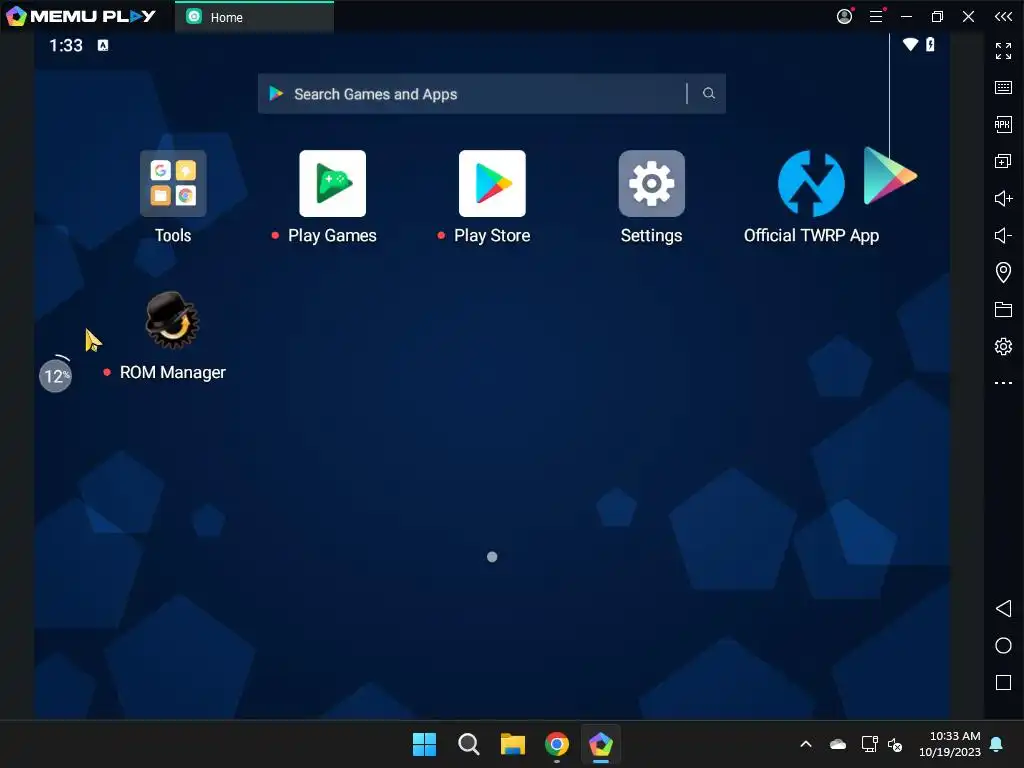Install an APK via sidebar icon
The height and width of the screenshot is (768, 1024).
coord(1003,124)
